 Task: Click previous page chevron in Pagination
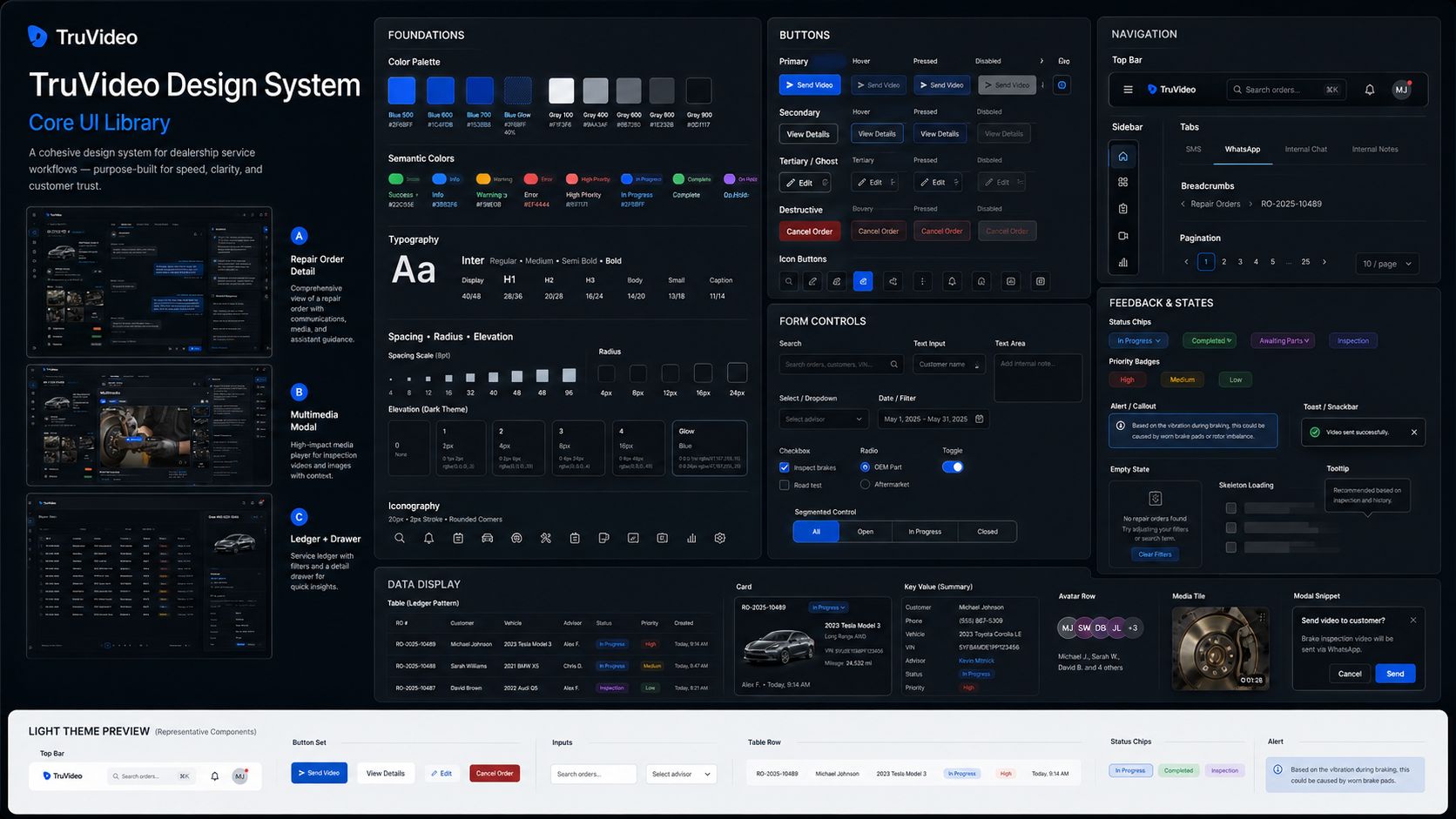[1186, 262]
